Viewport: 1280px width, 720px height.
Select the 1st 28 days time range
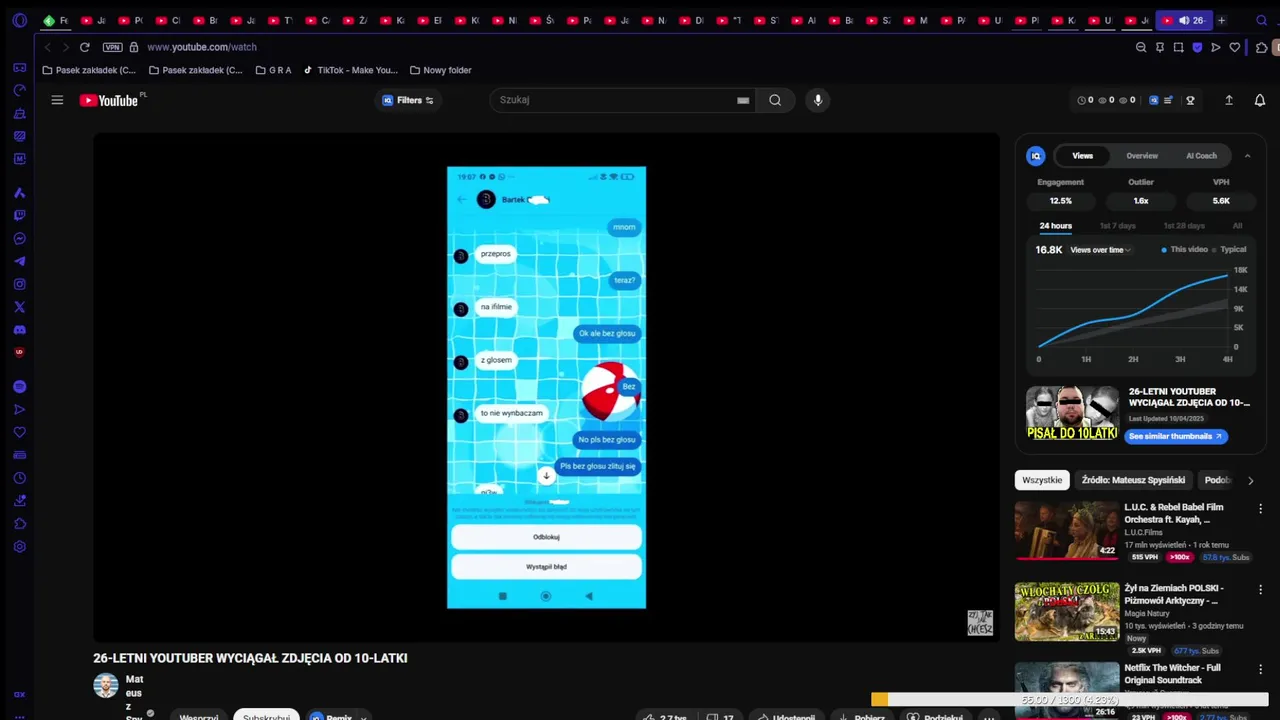click(1184, 226)
